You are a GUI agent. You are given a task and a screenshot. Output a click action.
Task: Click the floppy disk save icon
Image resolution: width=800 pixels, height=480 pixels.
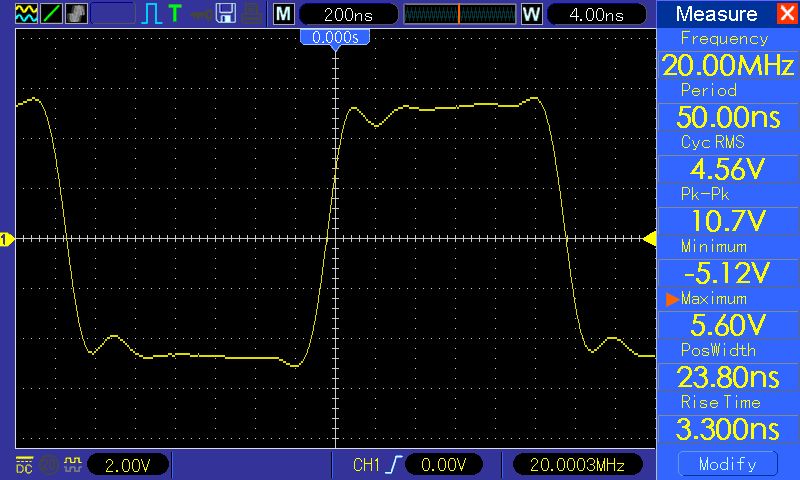pyautogui.click(x=226, y=14)
